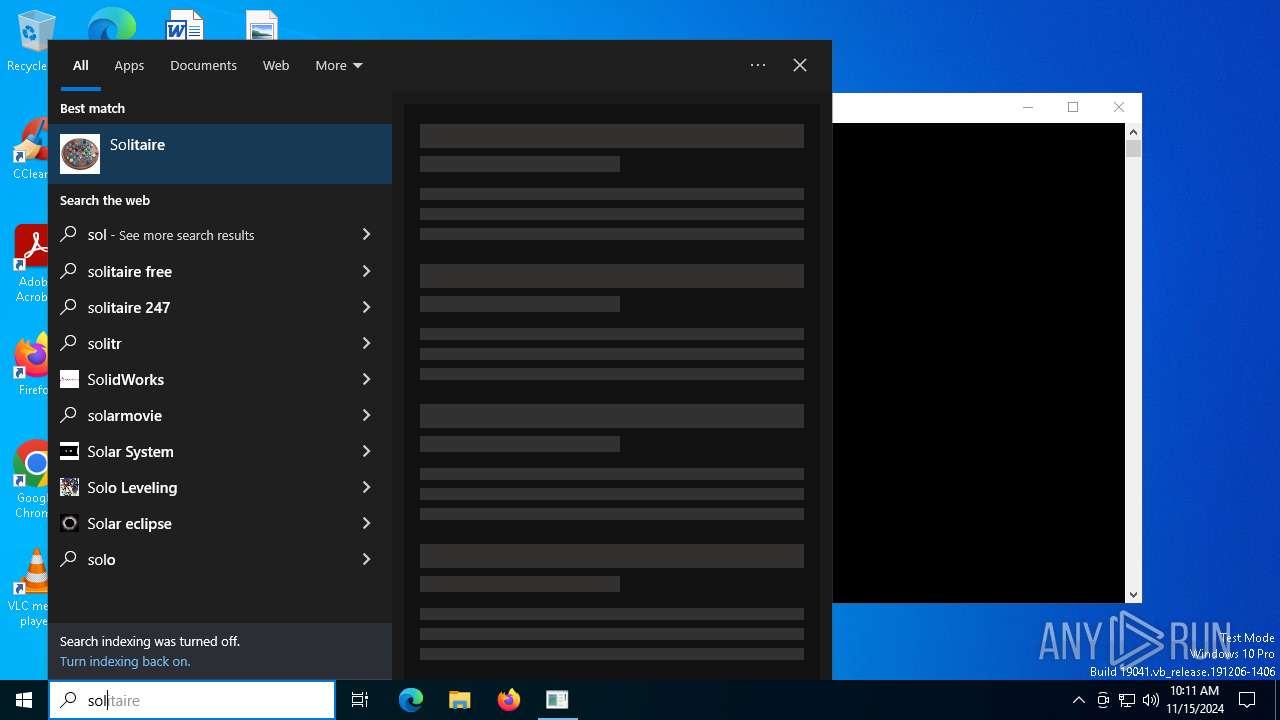This screenshot has width=1280, height=720.
Task: Click the Solo Leveling thumbnail icon
Action: [x=69, y=487]
